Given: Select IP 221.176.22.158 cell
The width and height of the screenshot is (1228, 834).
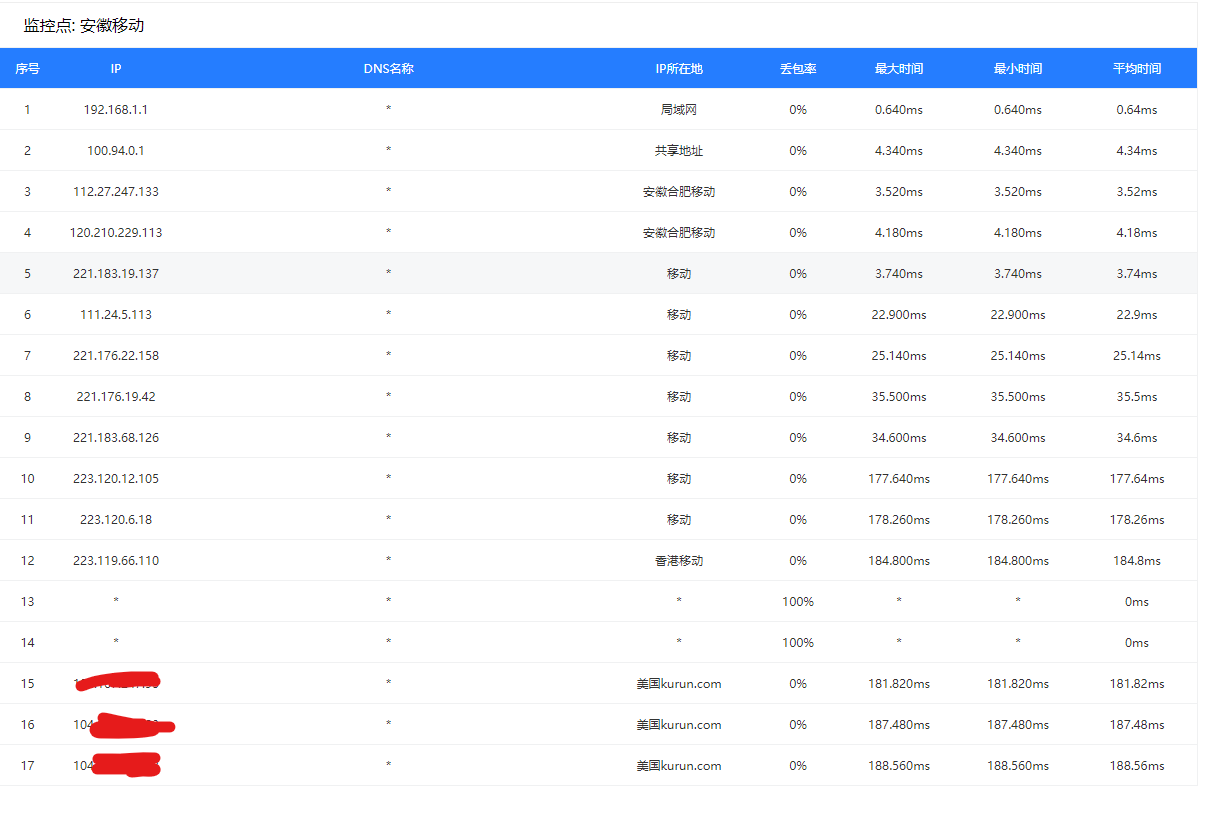Looking at the screenshot, I should 116,356.
